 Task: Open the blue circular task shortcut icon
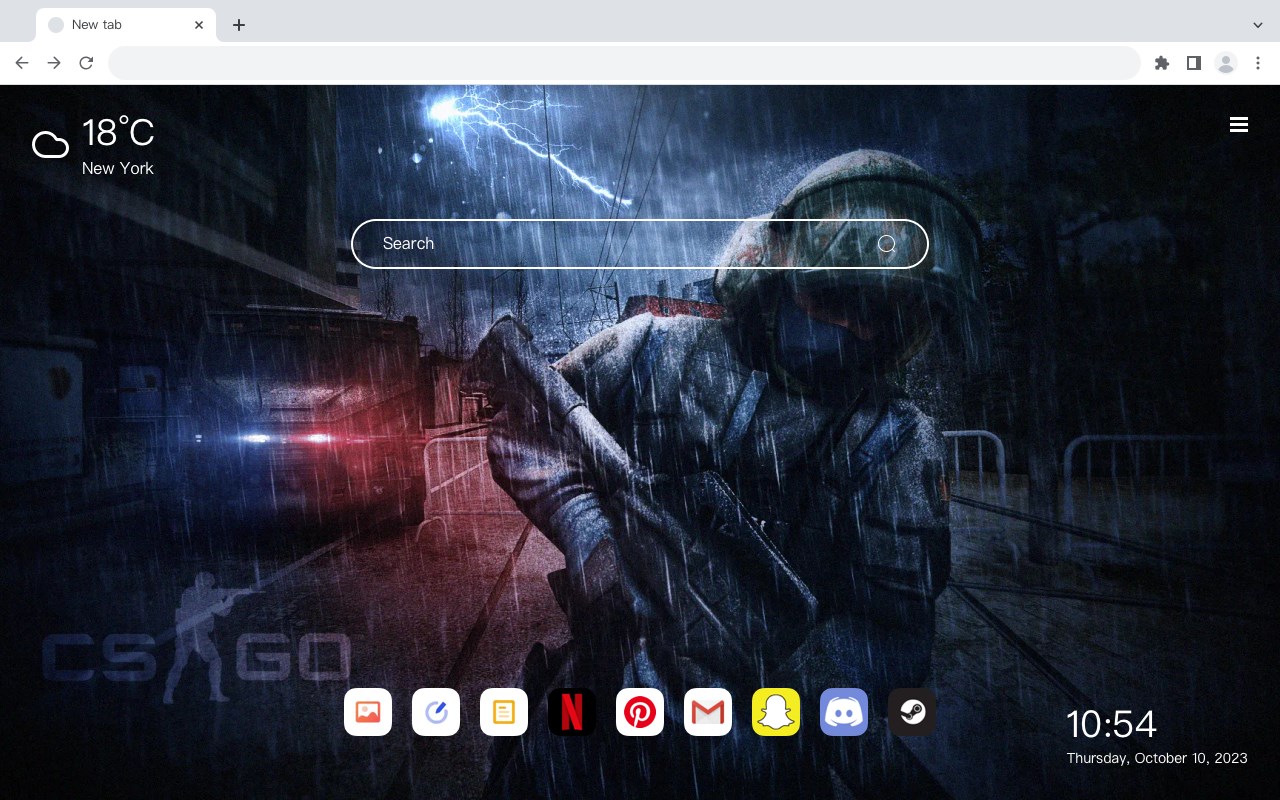pos(436,712)
